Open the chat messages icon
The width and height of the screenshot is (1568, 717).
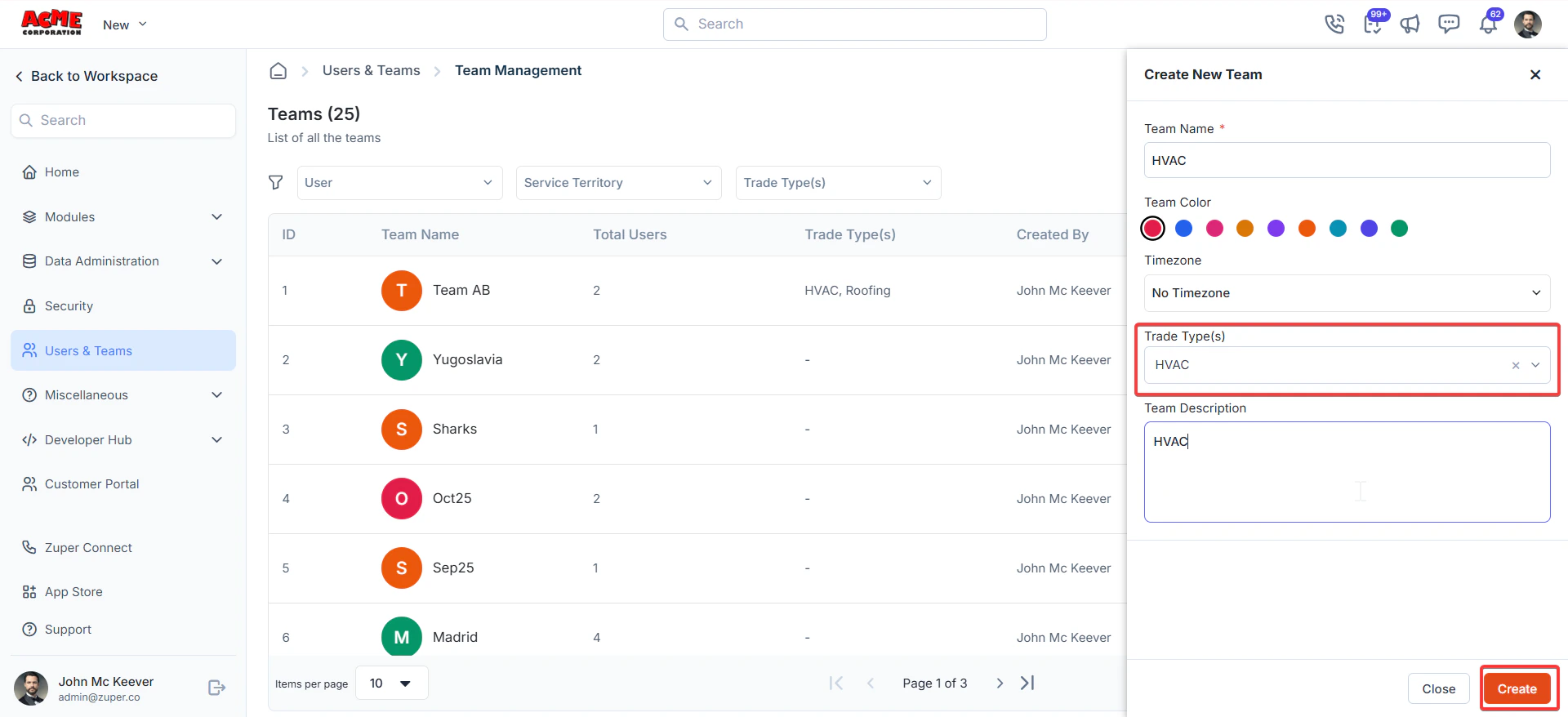pos(1449,24)
